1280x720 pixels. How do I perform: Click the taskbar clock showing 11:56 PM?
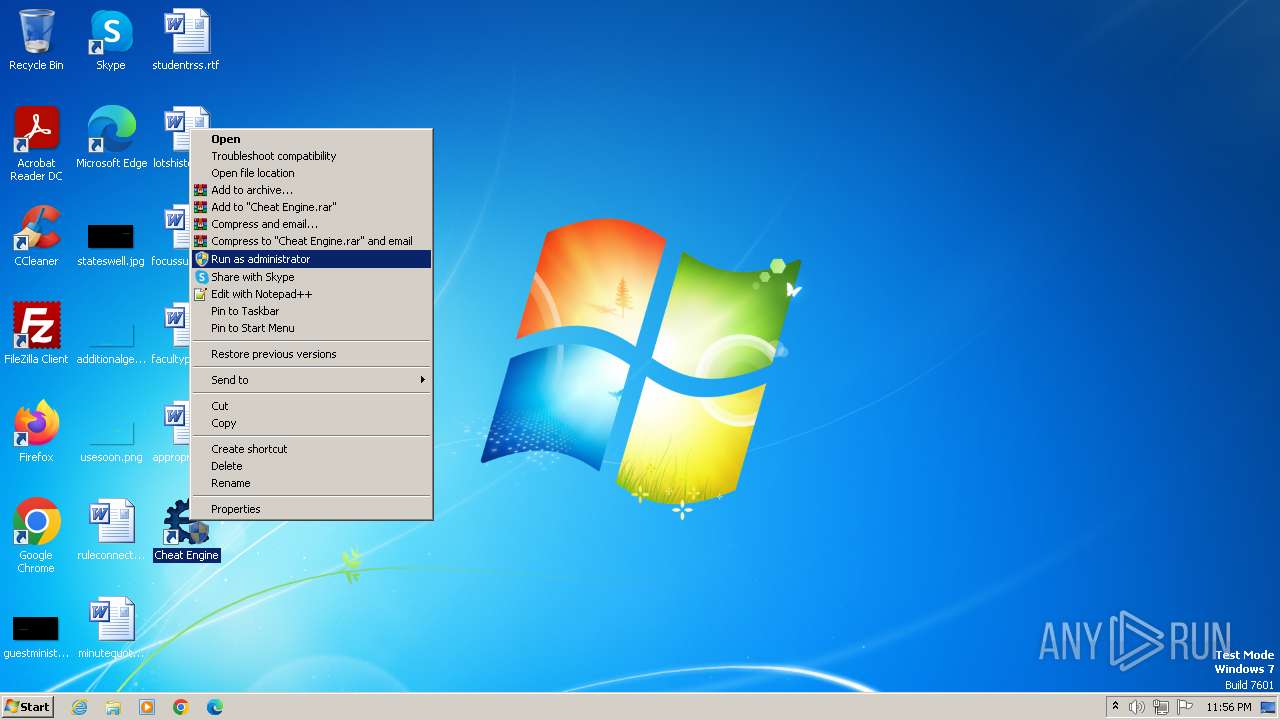(1229, 707)
